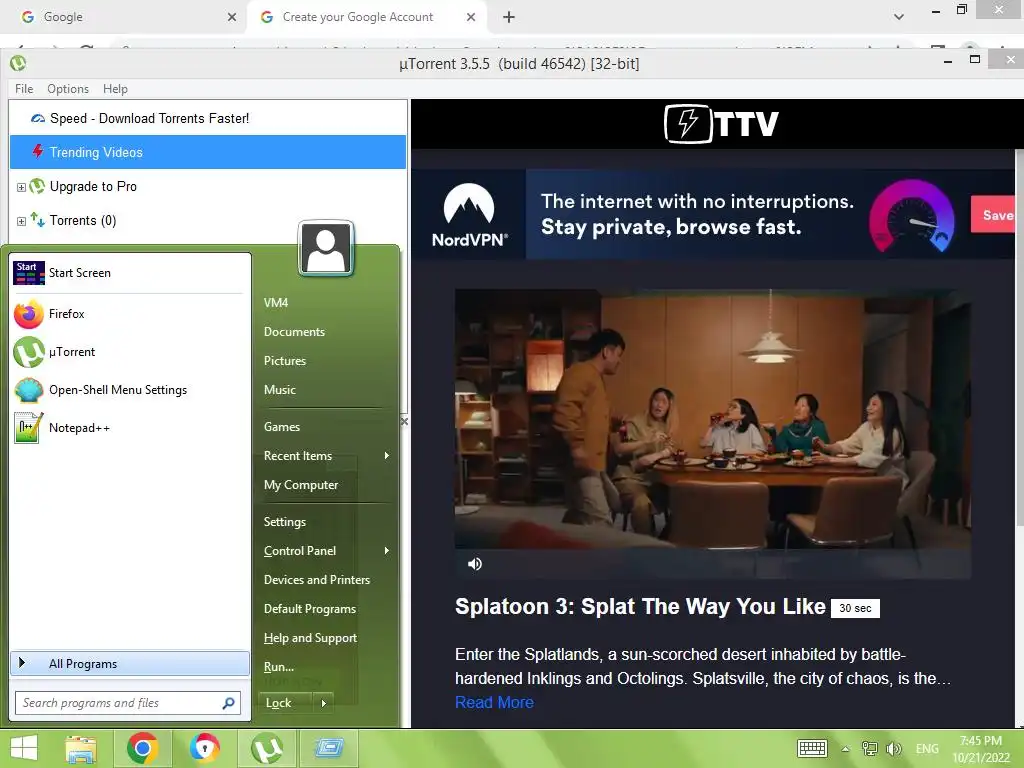
Task: Open the network tray icon
Action: pyautogui.click(x=869, y=748)
